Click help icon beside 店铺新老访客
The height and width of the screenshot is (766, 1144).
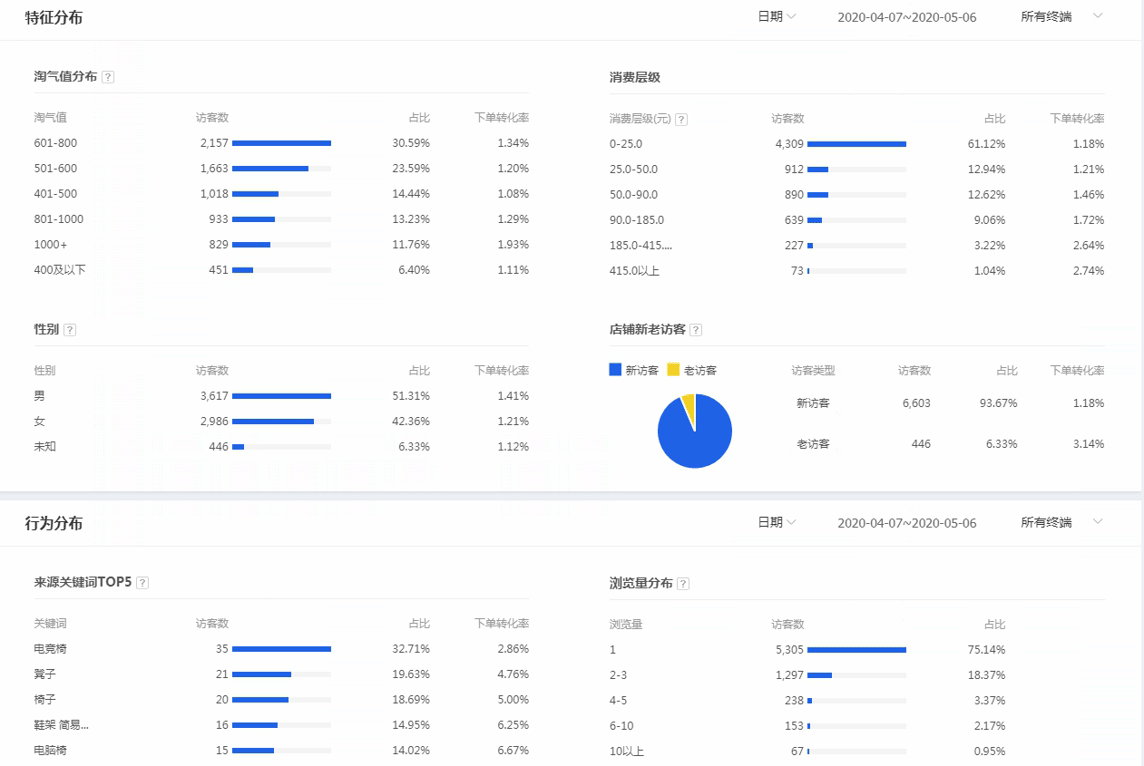tap(696, 330)
